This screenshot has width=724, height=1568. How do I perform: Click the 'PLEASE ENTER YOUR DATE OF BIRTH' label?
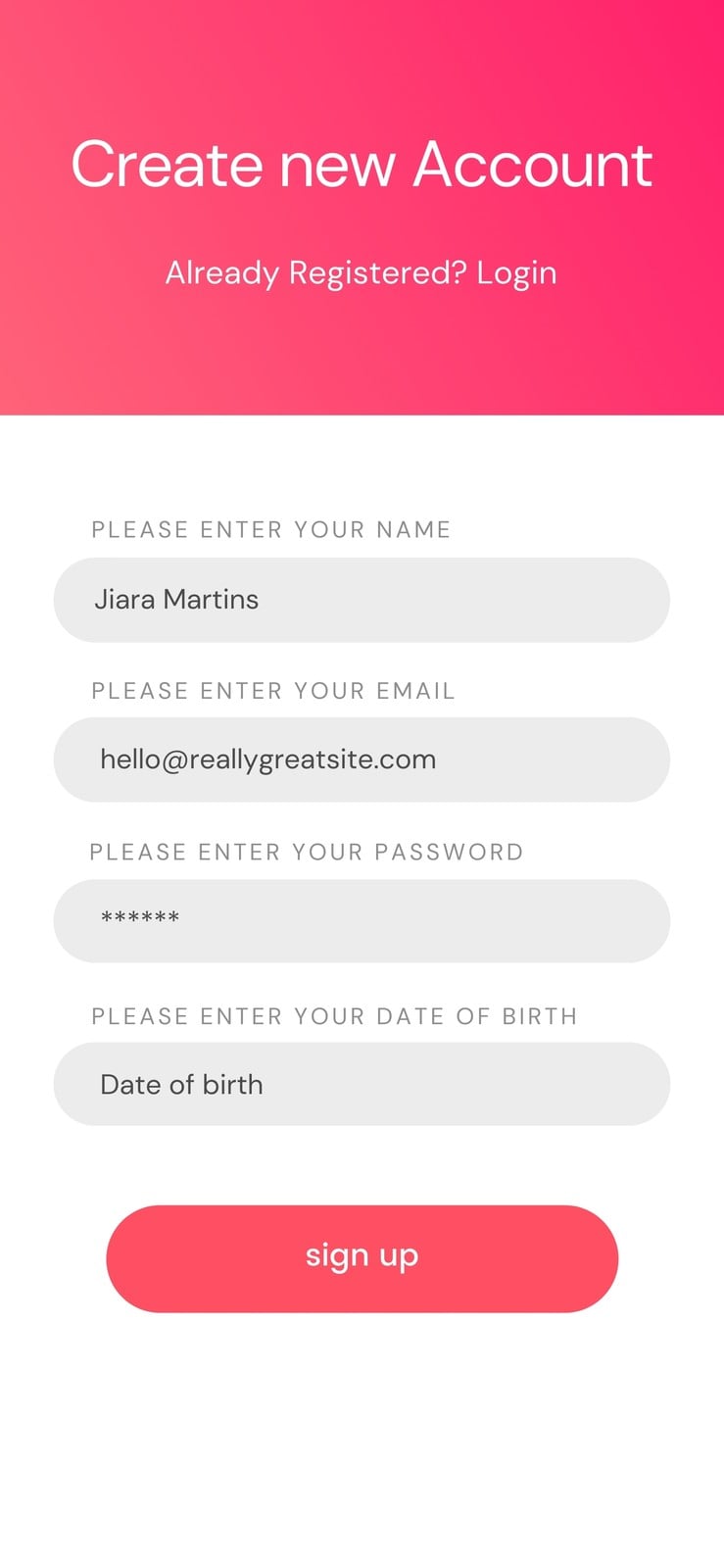(334, 1016)
